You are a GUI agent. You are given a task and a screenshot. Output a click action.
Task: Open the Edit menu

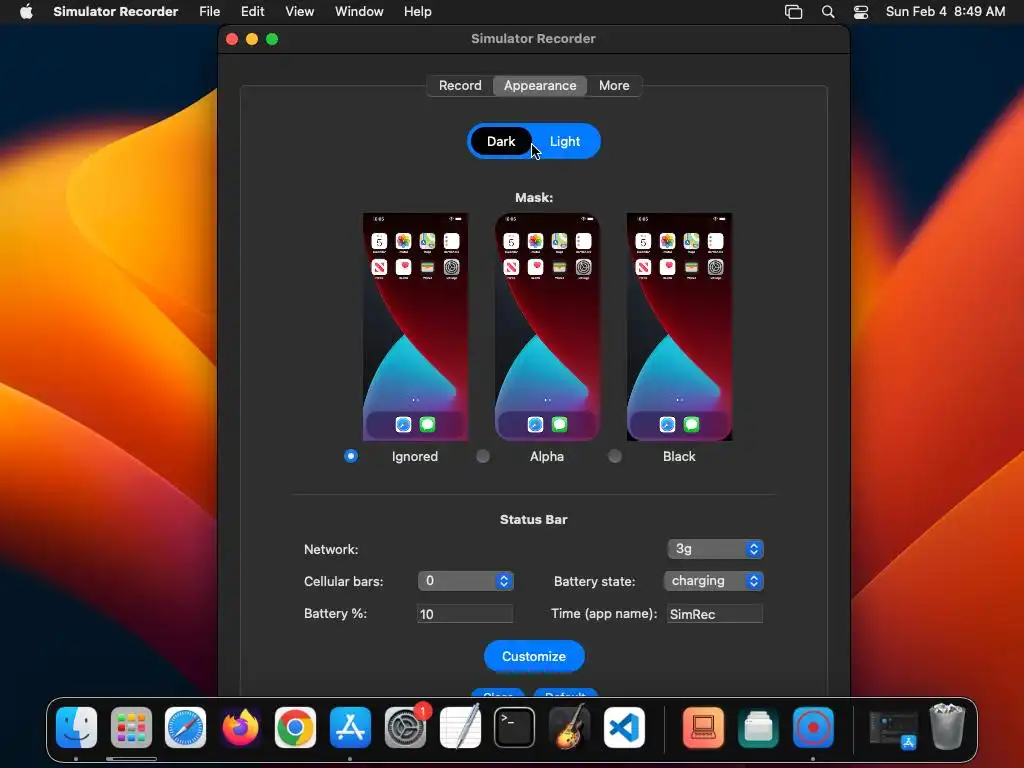pyautogui.click(x=253, y=12)
